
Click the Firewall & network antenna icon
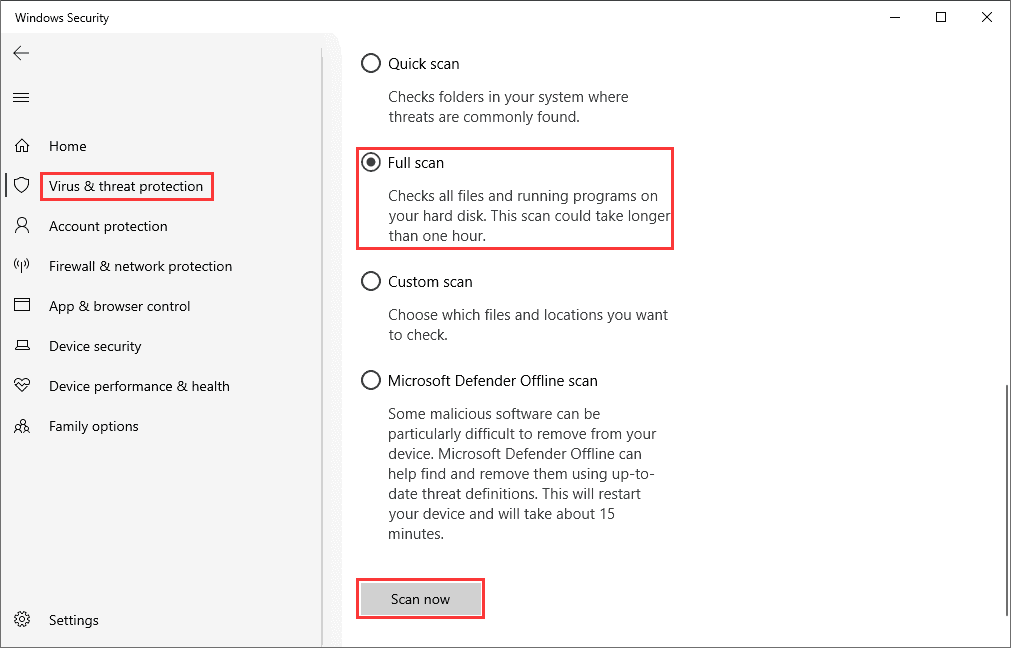[x=22, y=266]
